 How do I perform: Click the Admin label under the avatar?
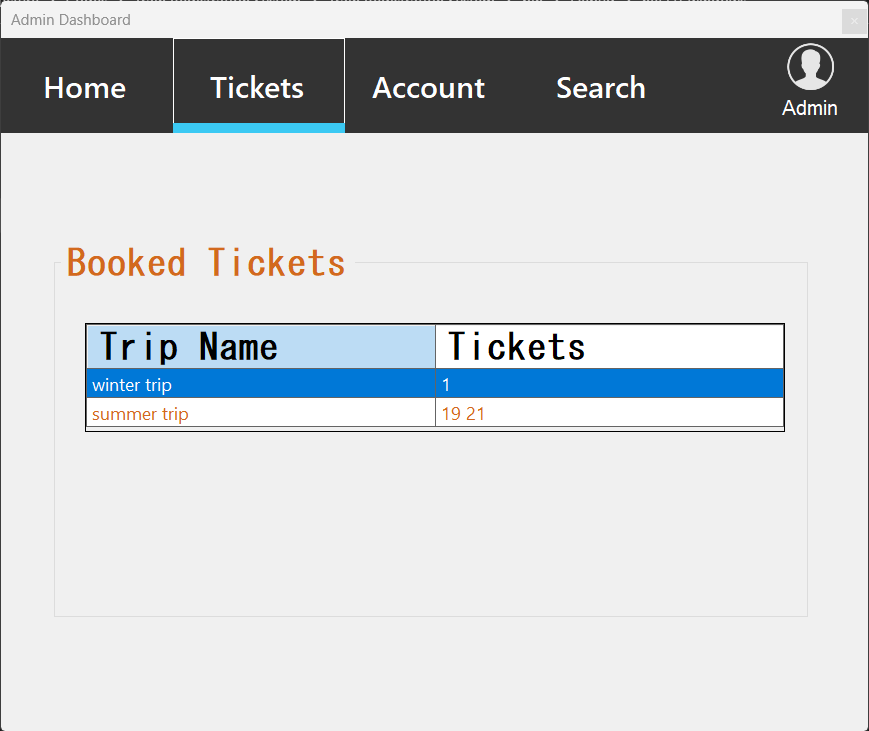click(809, 108)
